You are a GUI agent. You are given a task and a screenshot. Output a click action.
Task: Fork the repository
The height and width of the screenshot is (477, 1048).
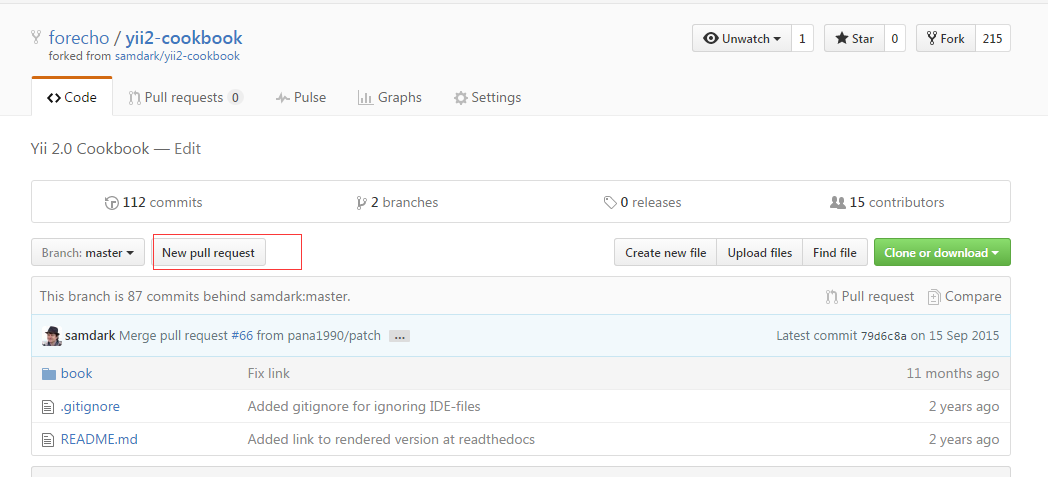pos(946,39)
